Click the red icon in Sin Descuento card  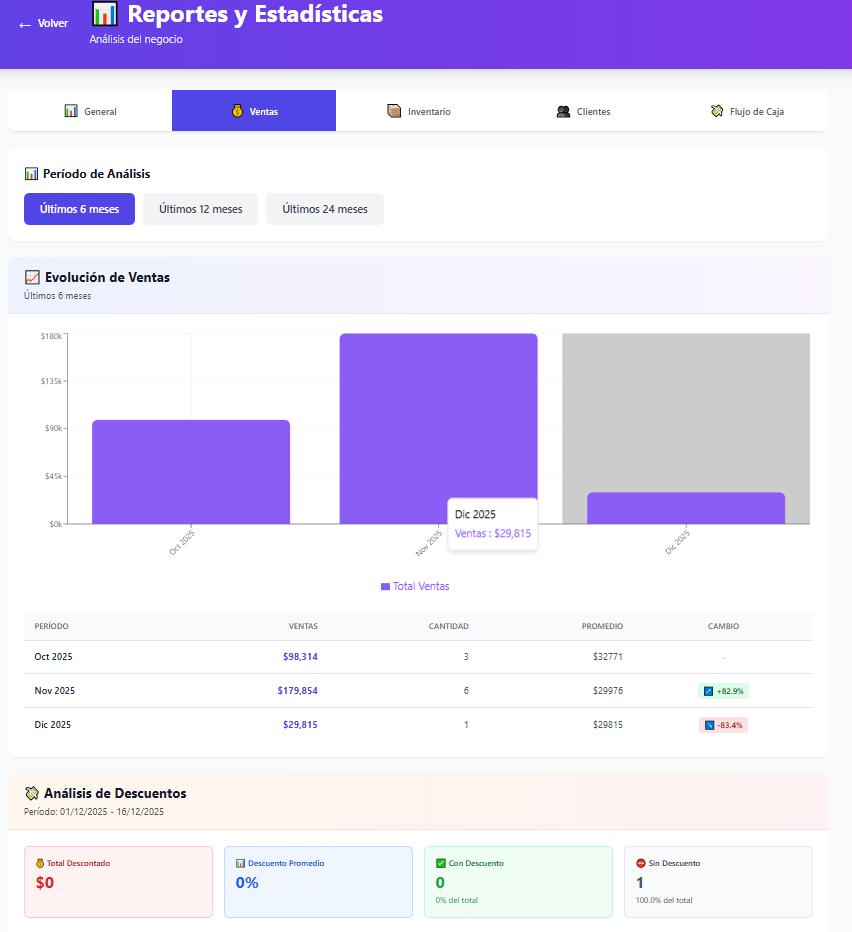click(x=641, y=863)
